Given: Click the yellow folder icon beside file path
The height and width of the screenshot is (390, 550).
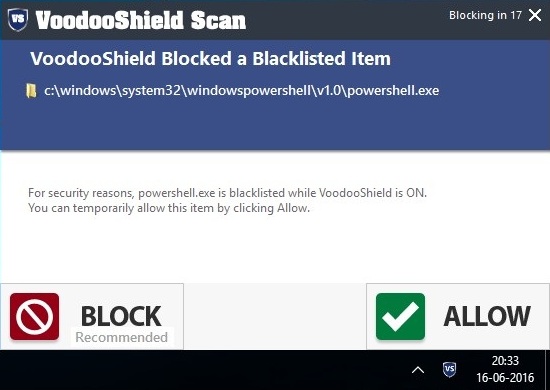Looking at the screenshot, I should [x=31, y=90].
